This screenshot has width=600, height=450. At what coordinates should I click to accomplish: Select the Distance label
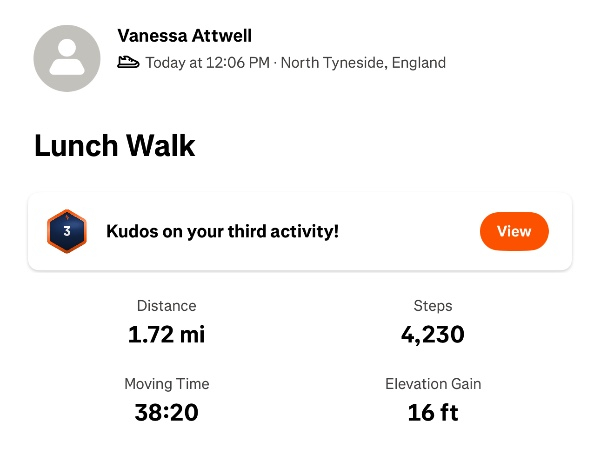[x=166, y=306]
